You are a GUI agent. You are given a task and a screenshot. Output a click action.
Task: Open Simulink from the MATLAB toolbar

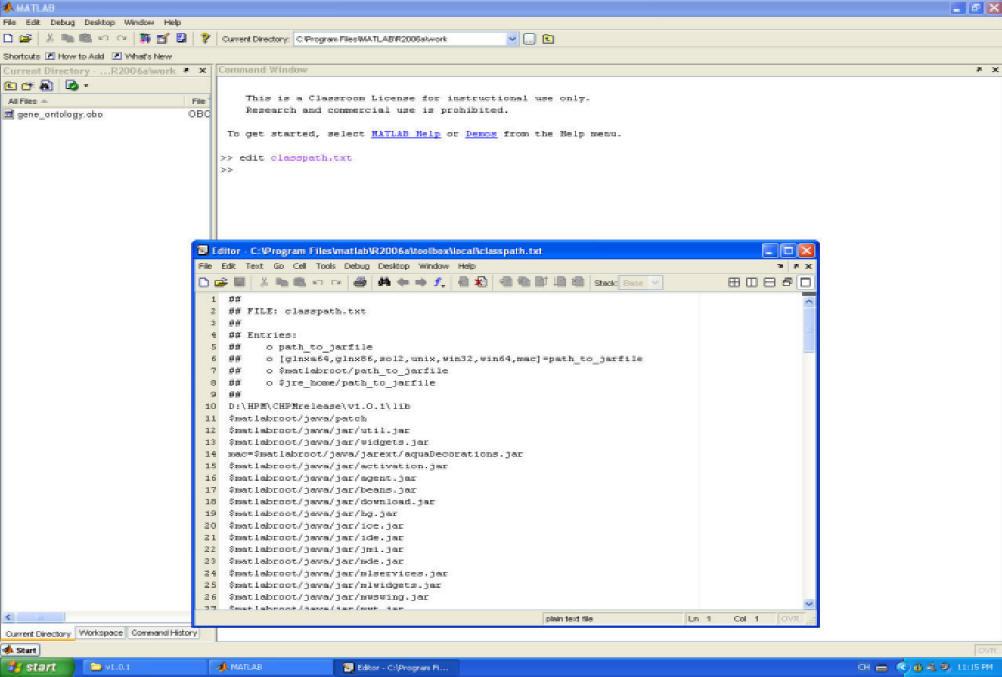(x=146, y=39)
